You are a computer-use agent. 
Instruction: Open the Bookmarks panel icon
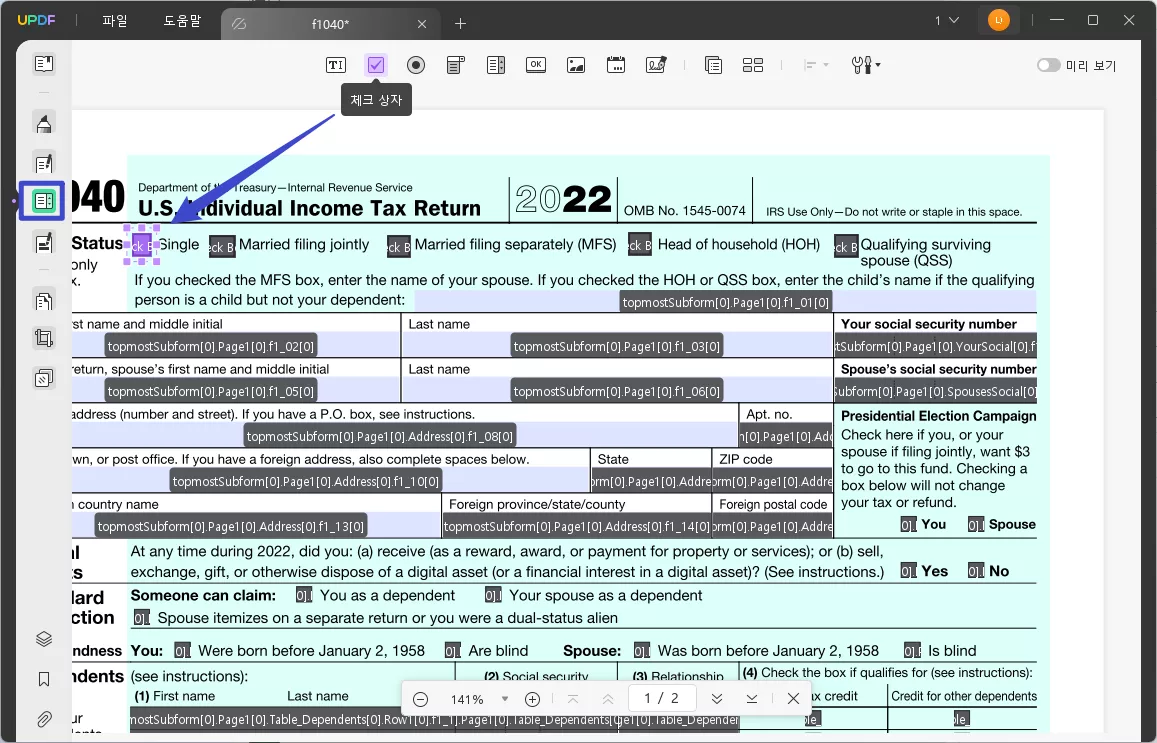[44, 679]
